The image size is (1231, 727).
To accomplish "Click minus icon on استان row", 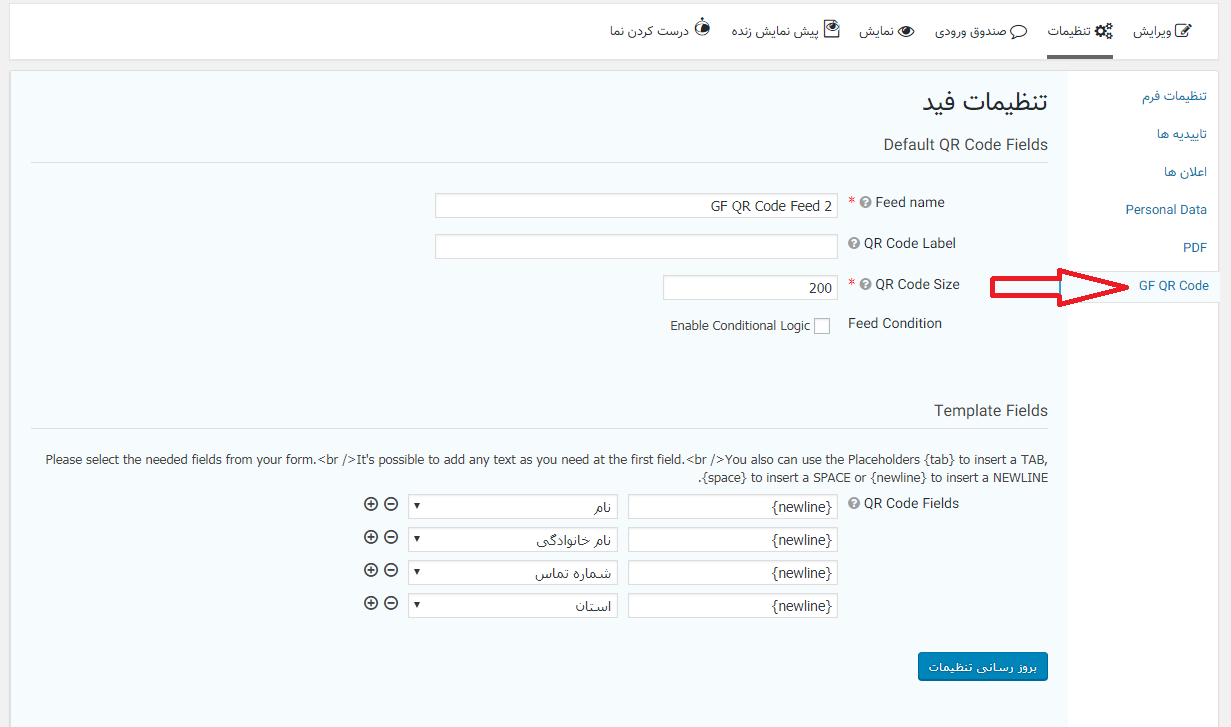I will pyautogui.click(x=391, y=603).
